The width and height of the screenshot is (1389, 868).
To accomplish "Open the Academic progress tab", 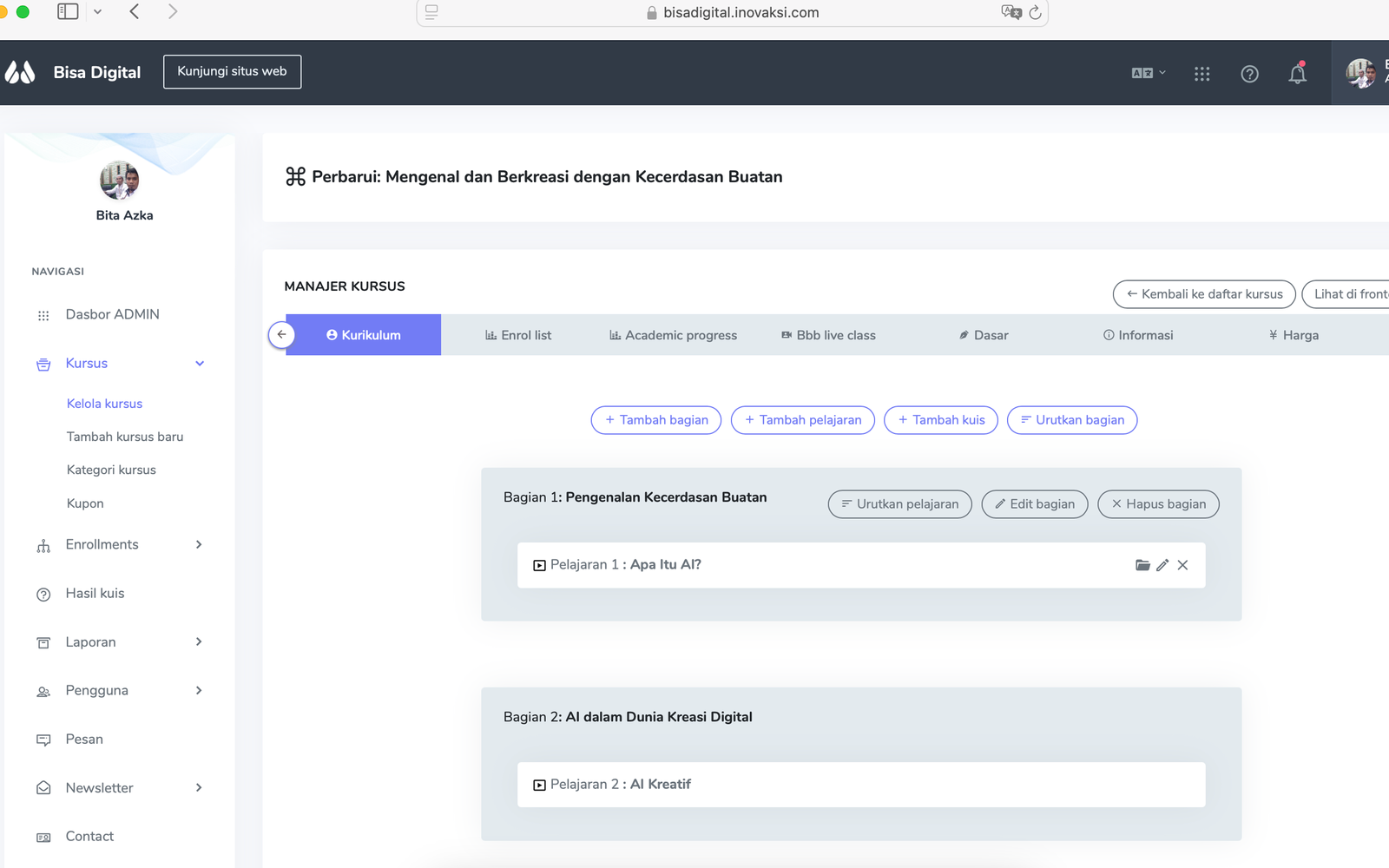I will [673, 335].
